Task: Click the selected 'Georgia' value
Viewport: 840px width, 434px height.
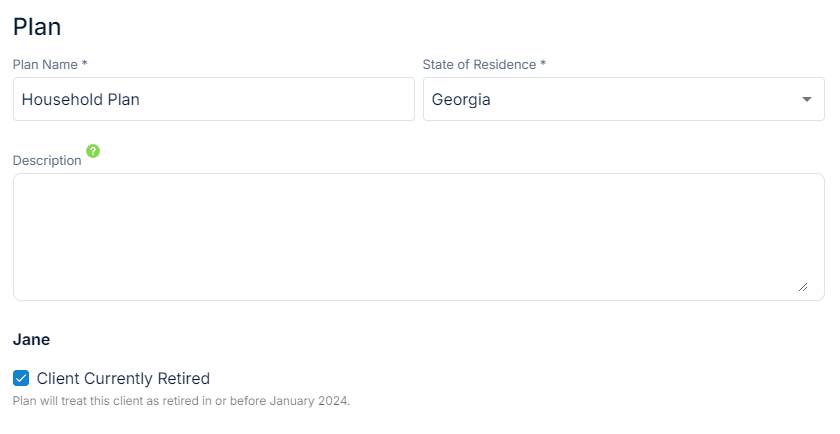Action: [x=461, y=100]
